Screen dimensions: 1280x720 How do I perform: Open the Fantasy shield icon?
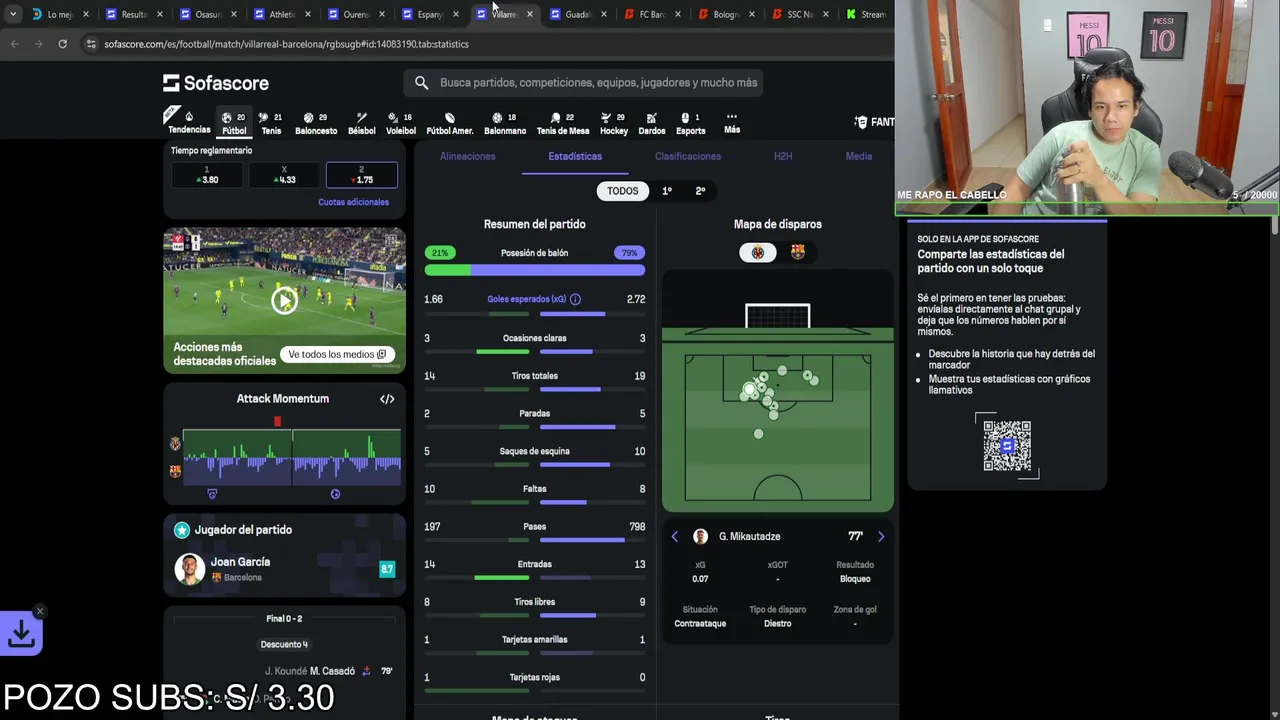[x=861, y=122]
